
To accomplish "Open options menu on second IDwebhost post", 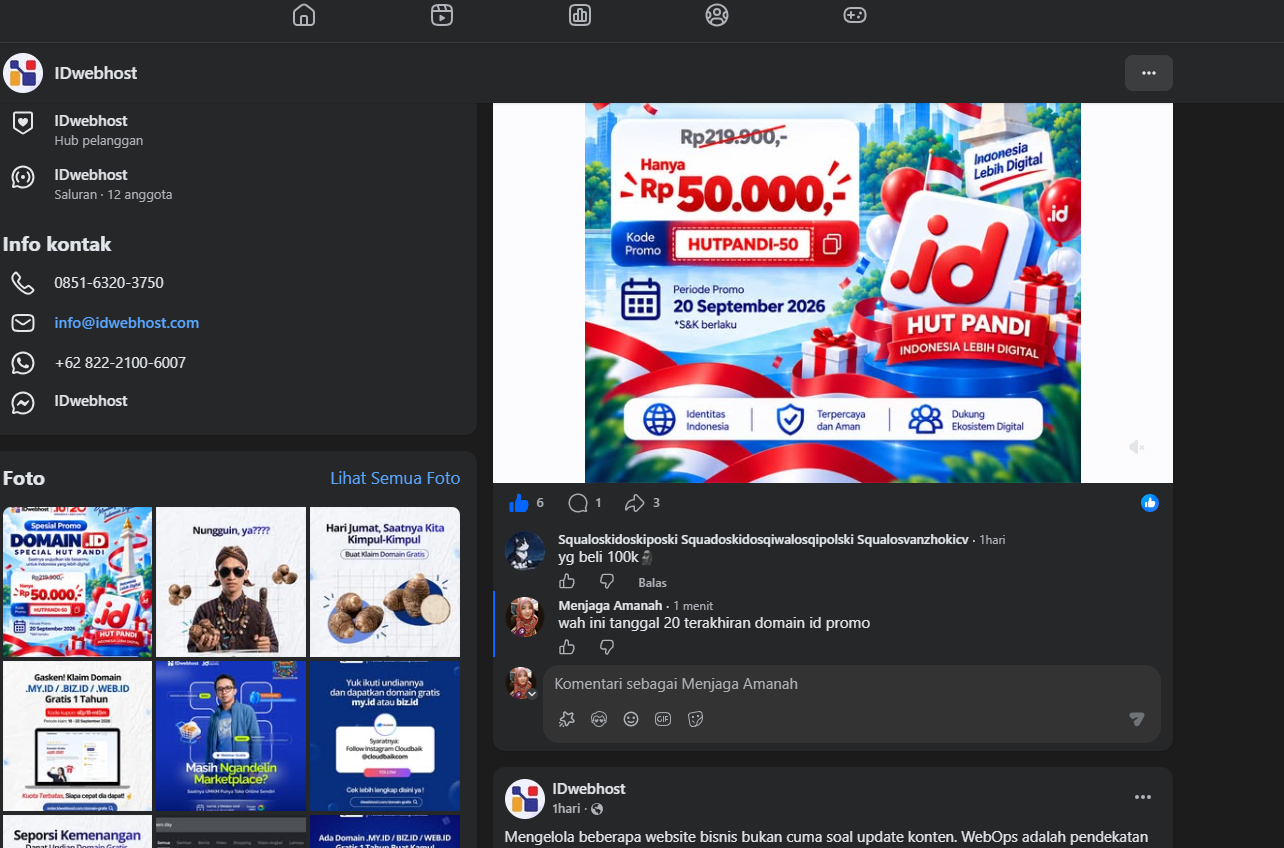I will coord(1143,798).
